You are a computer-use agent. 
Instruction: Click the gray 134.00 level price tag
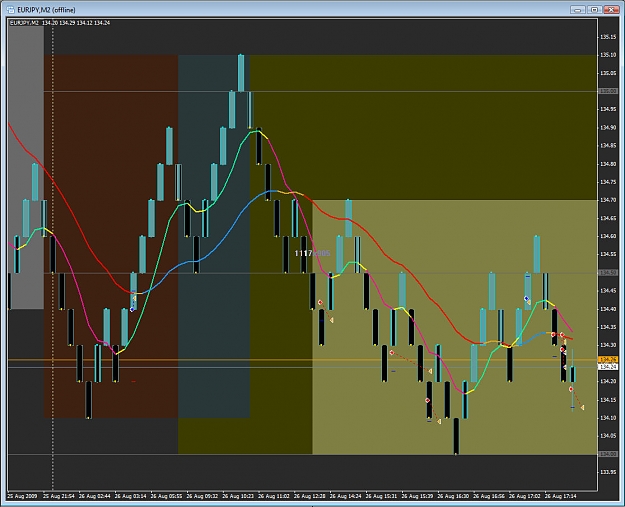pos(608,454)
